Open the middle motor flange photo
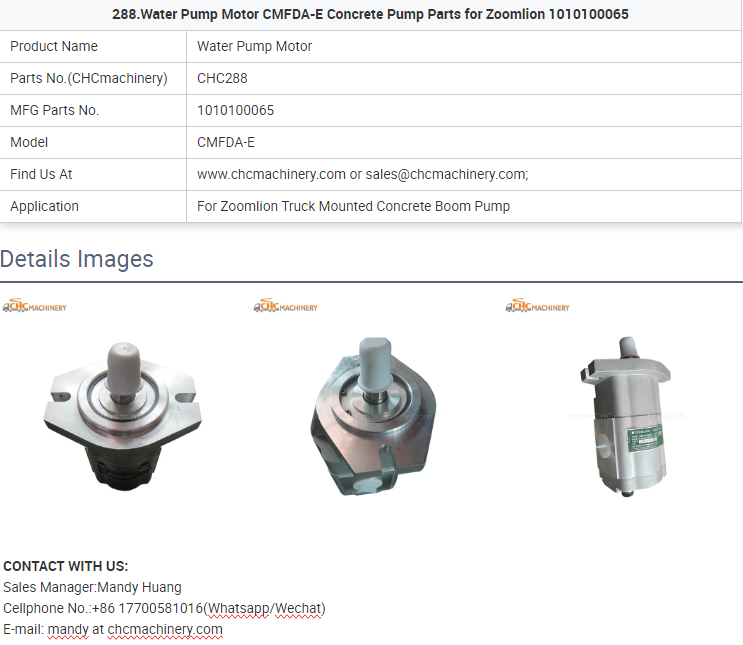743x645 pixels. pos(373,416)
